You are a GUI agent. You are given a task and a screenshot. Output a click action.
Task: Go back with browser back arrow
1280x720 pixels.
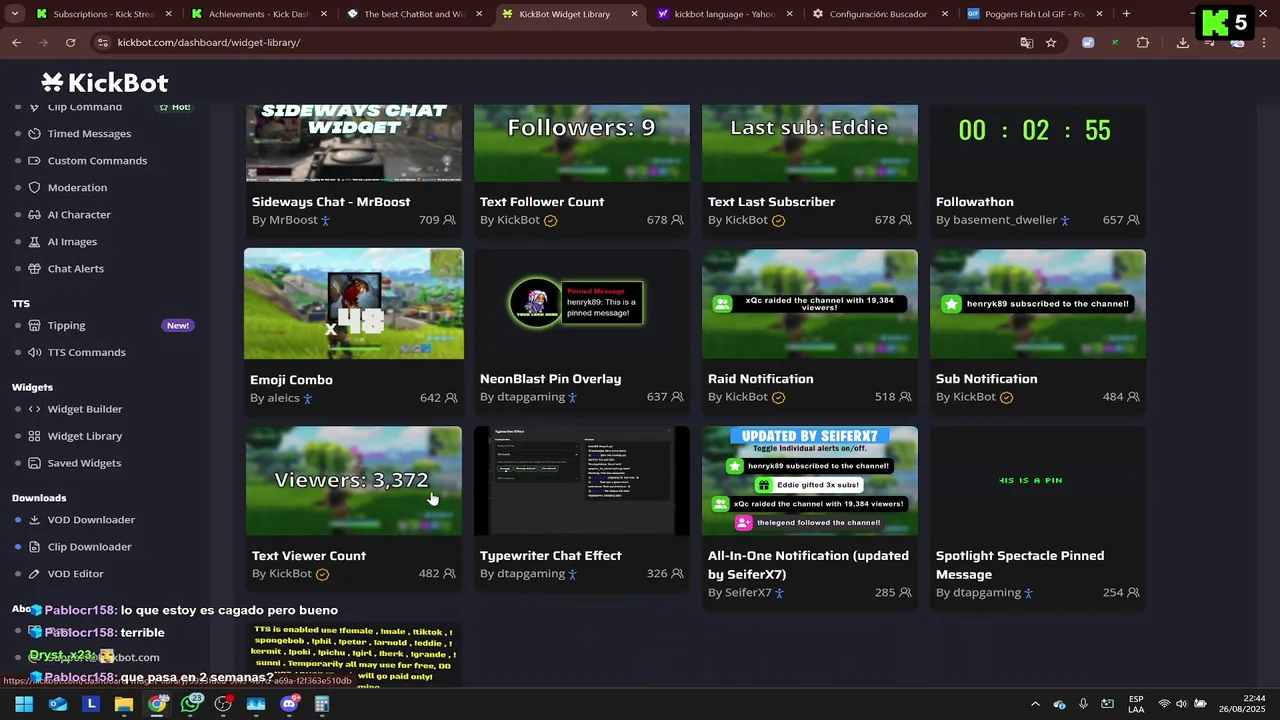pos(16,43)
